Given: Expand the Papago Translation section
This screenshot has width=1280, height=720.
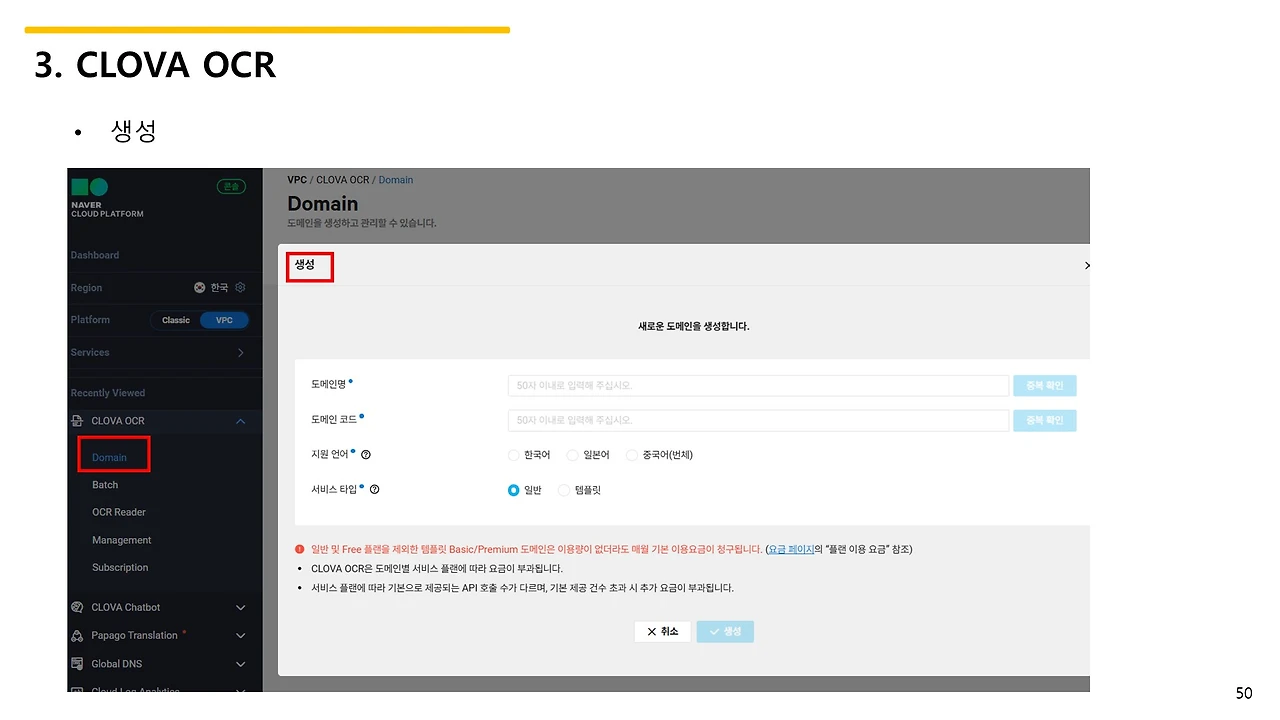Looking at the screenshot, I should click(x=240, y=635).
